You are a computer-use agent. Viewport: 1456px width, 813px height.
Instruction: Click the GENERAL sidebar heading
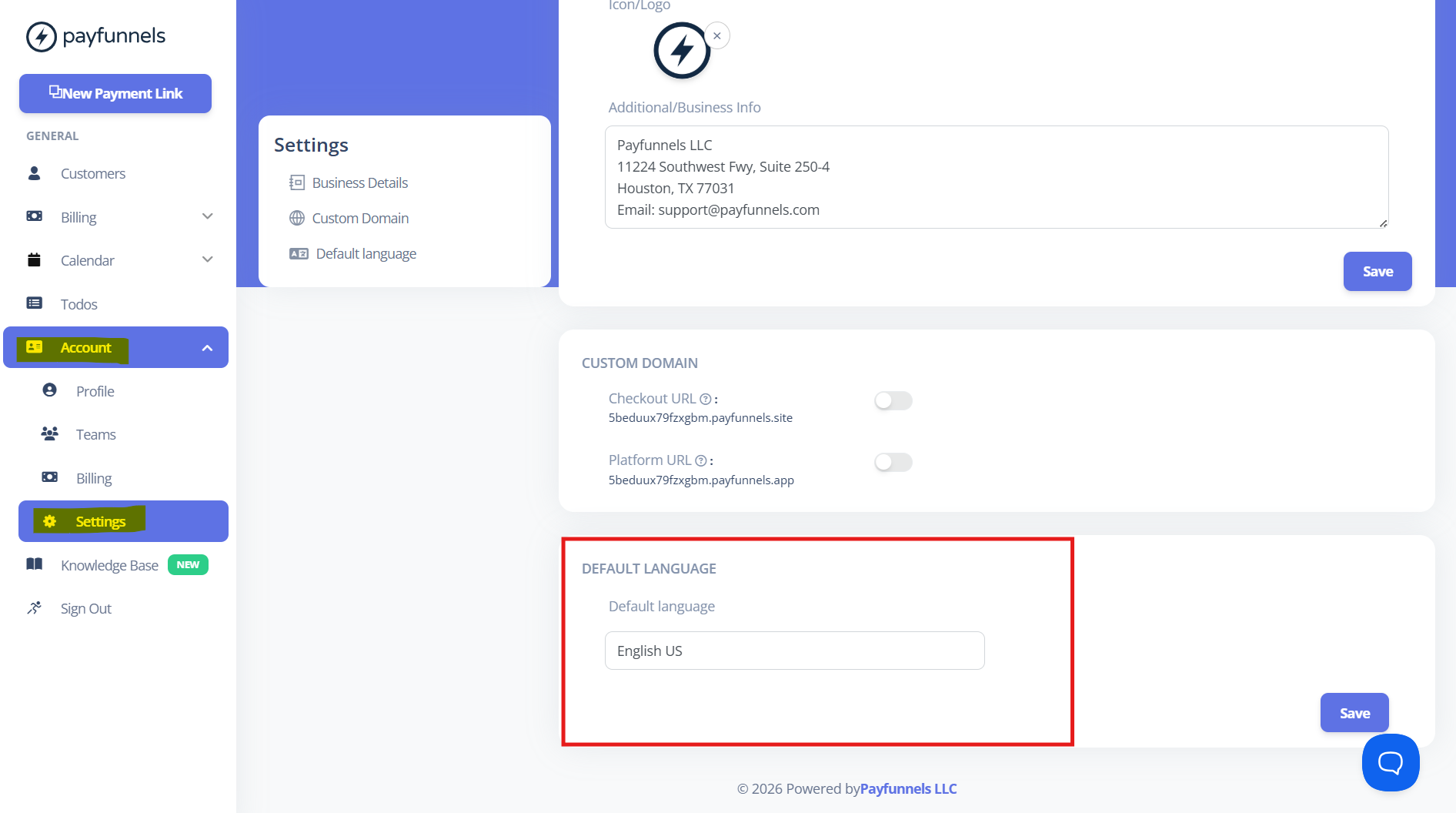52,135
